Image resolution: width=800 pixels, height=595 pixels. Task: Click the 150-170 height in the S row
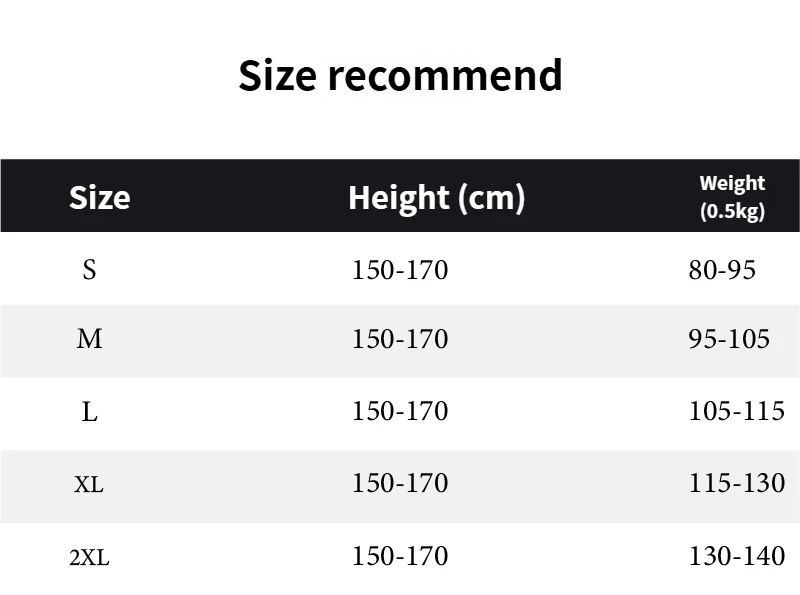point(400,270)
